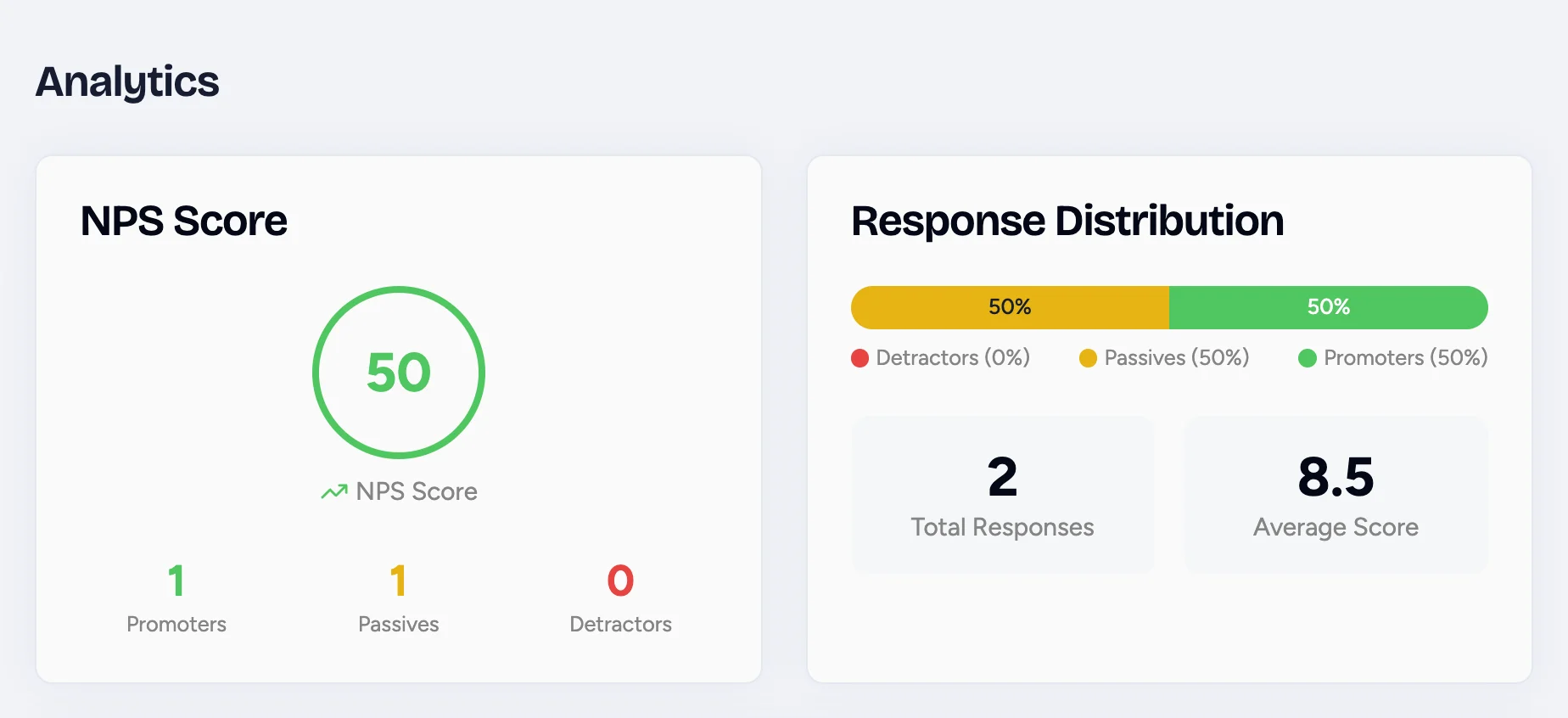Click the Detractors (0%) legend label
Screen dimensions: 1568x718
(x=953, y=357)
